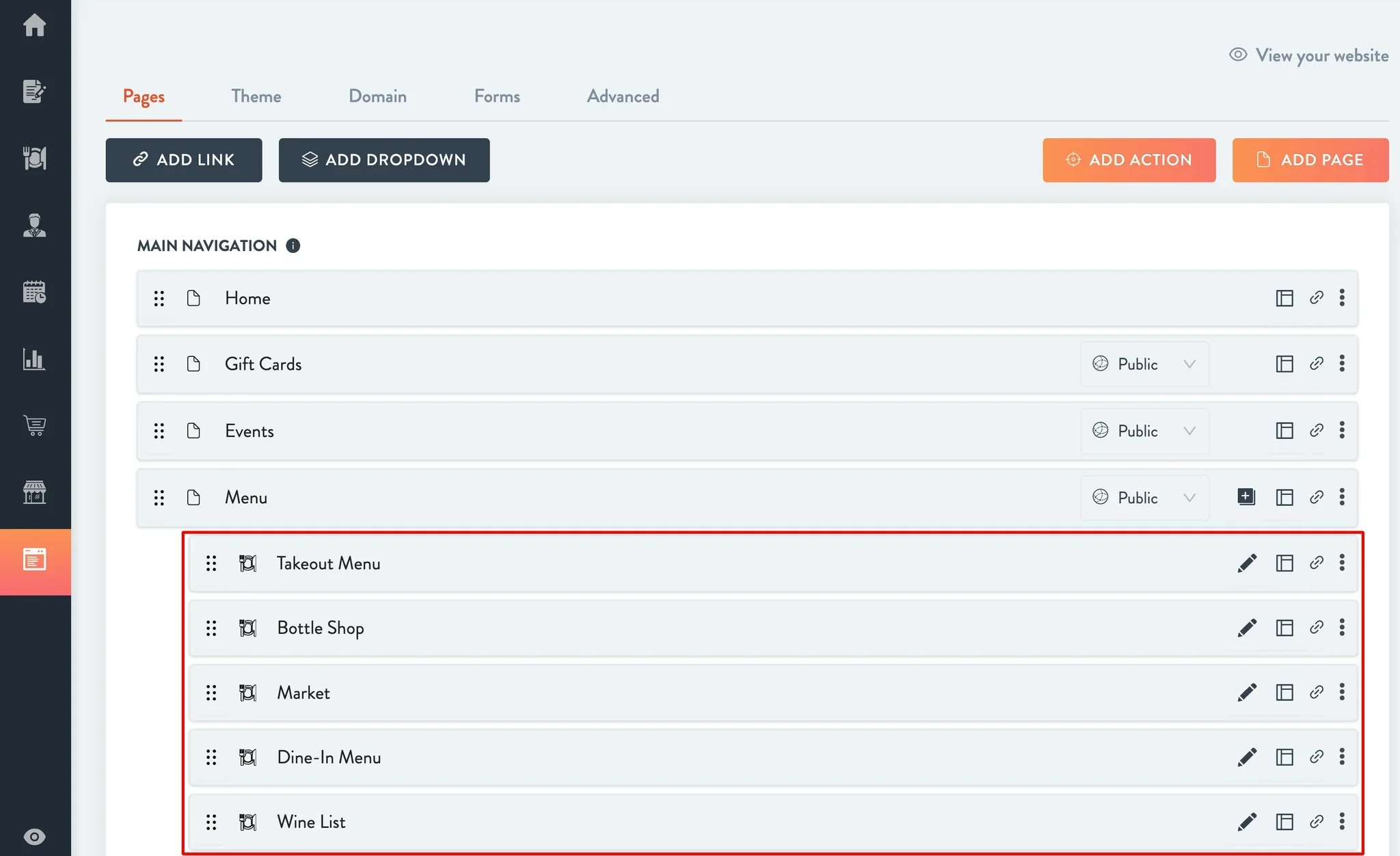
Task: Open the bar chart reports icon
Action: point(34,359)
